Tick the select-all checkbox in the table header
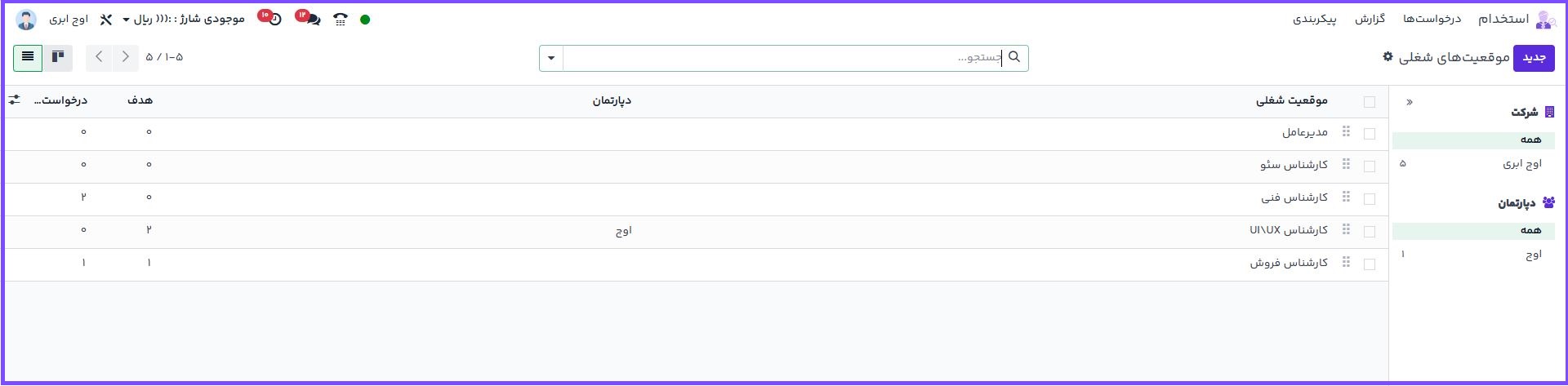Viewport: 1568px width, 386px height. click(1370, 102)
